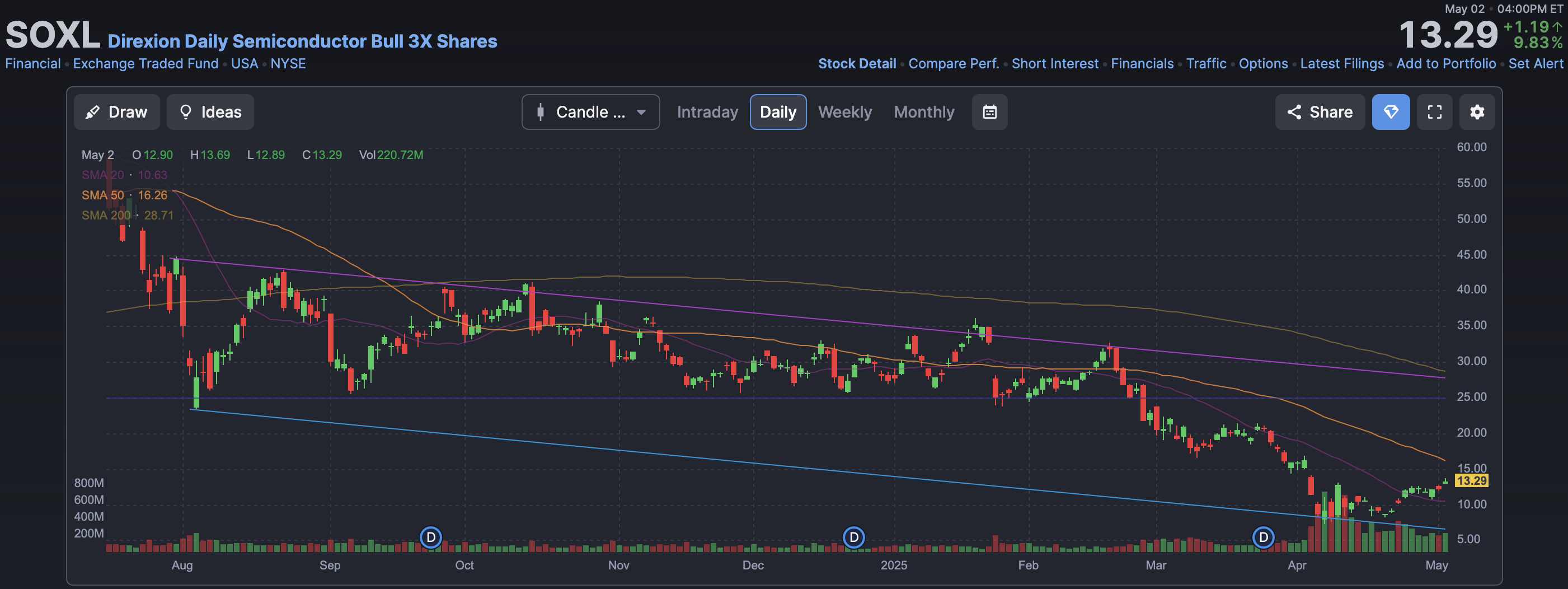Click the blue diamond premium icon

(x=1391, y=112)
